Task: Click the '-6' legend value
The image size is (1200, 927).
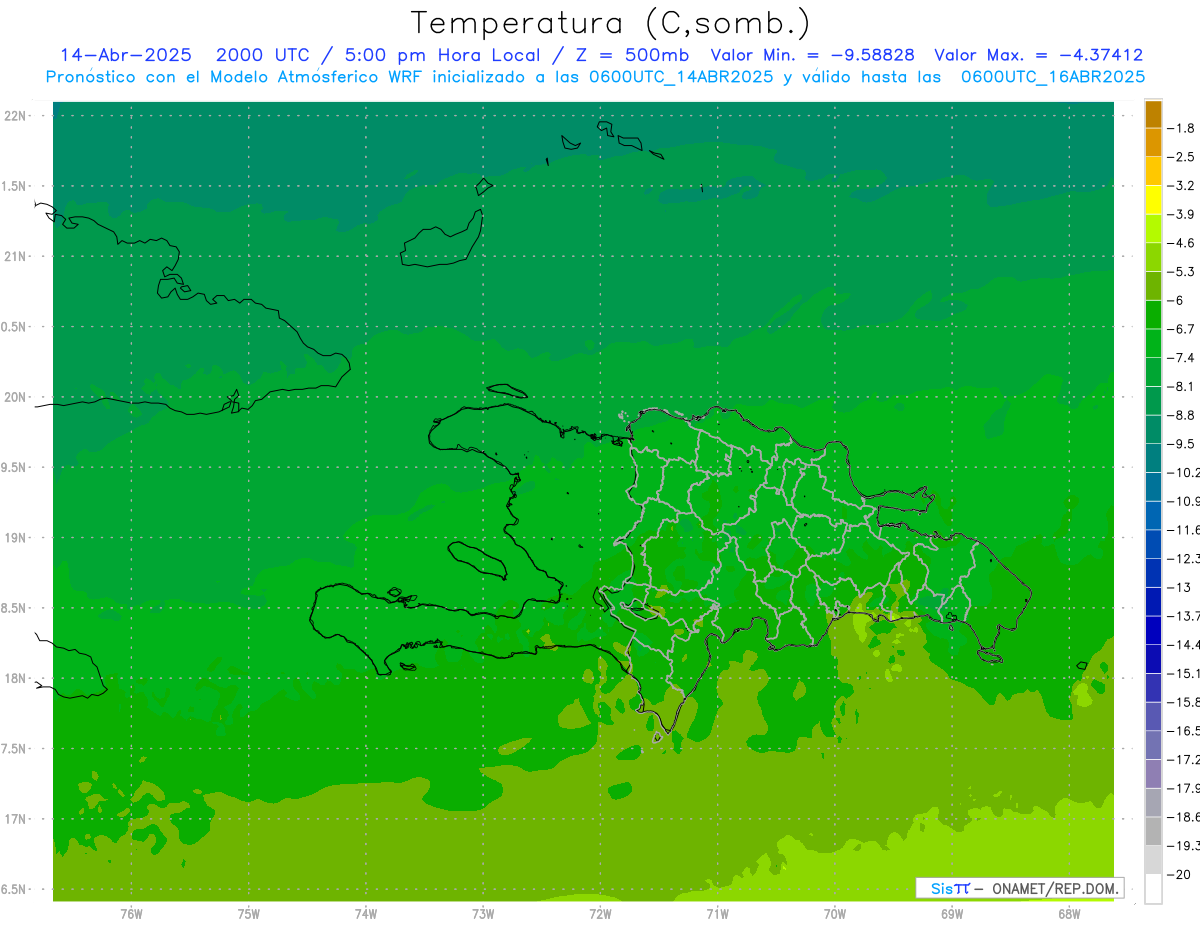Action: (x=1174, y=300)
